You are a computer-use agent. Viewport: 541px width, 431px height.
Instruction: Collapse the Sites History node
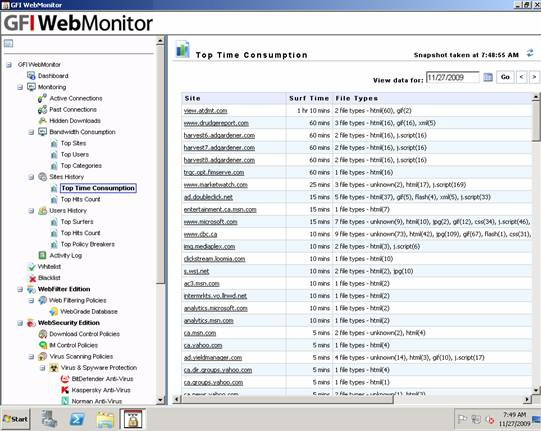pyautogui.click(x=31, y=177)
